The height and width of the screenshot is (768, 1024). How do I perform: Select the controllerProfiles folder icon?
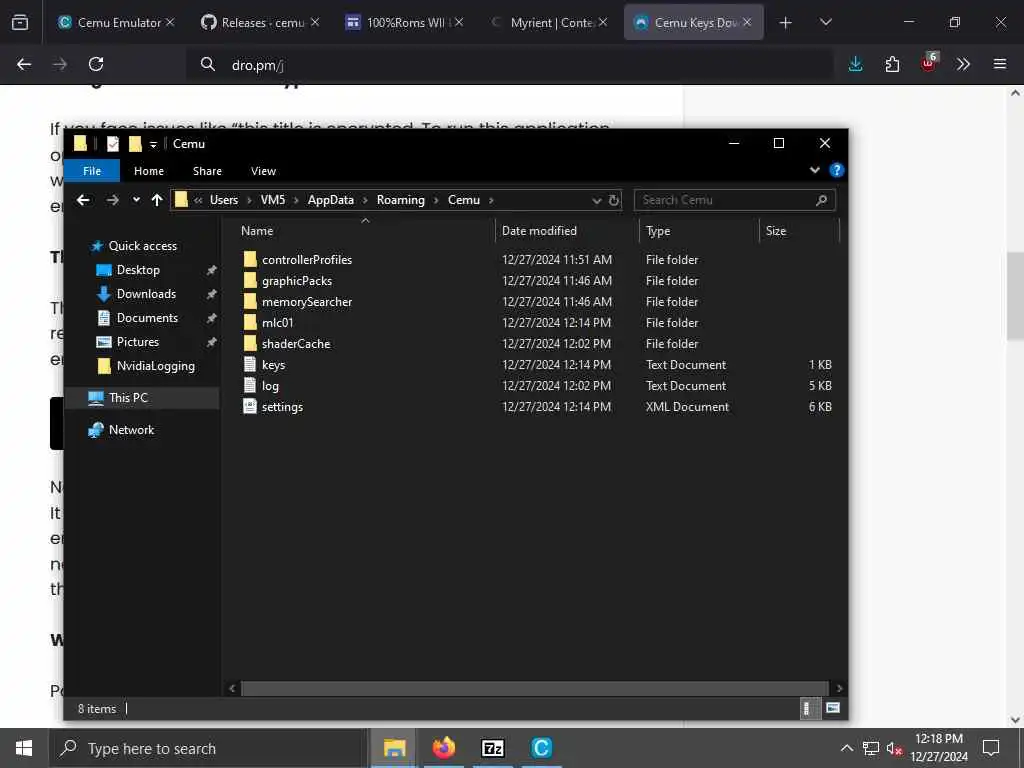(x=249, y=259)
